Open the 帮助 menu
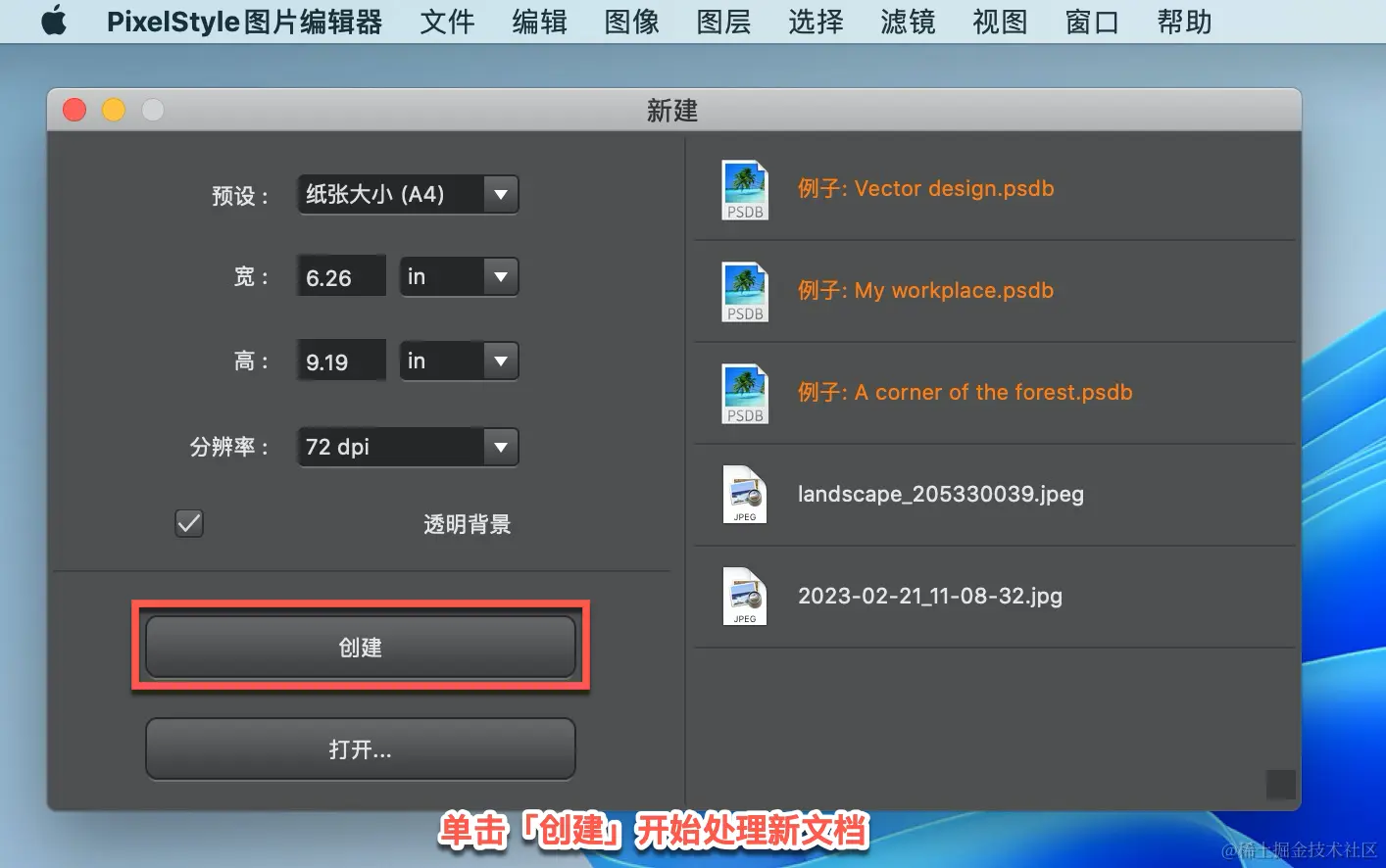The image size is (1386, 868). pos(1184,22)
